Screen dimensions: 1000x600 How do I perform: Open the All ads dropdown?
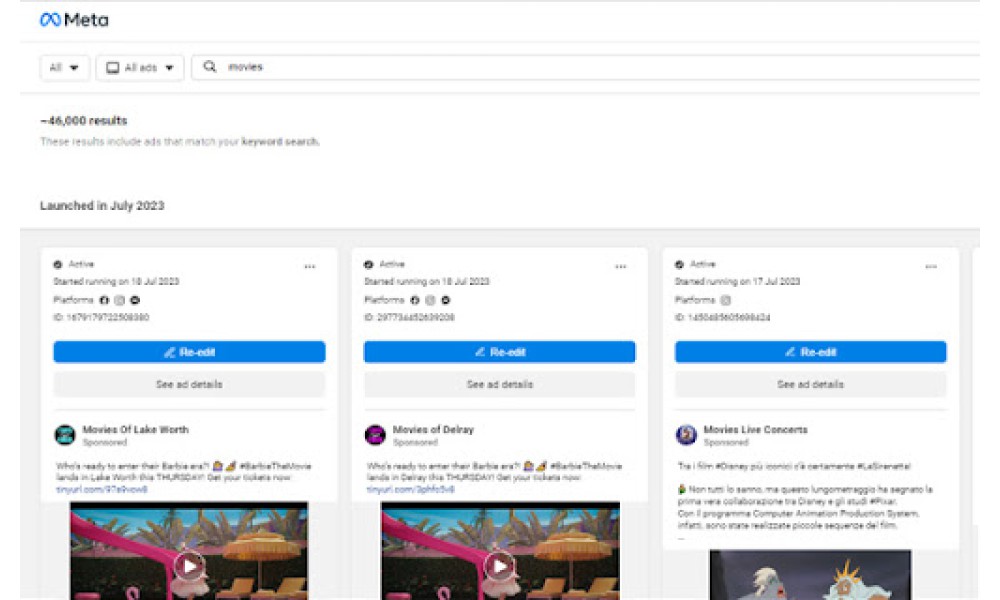(x=140, y=68)
